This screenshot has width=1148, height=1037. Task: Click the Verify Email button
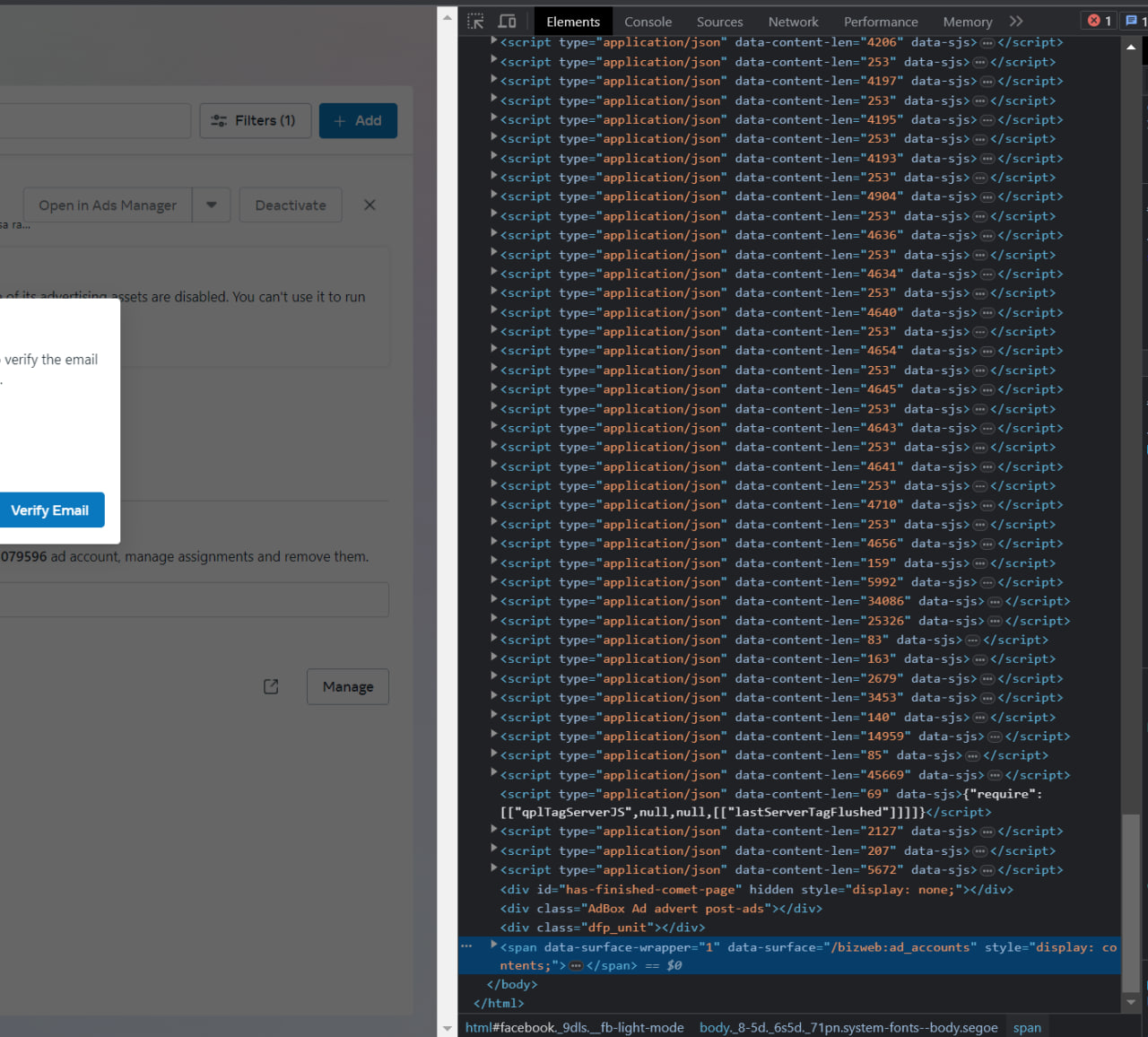pyautogui.click(x=50, y=510)
